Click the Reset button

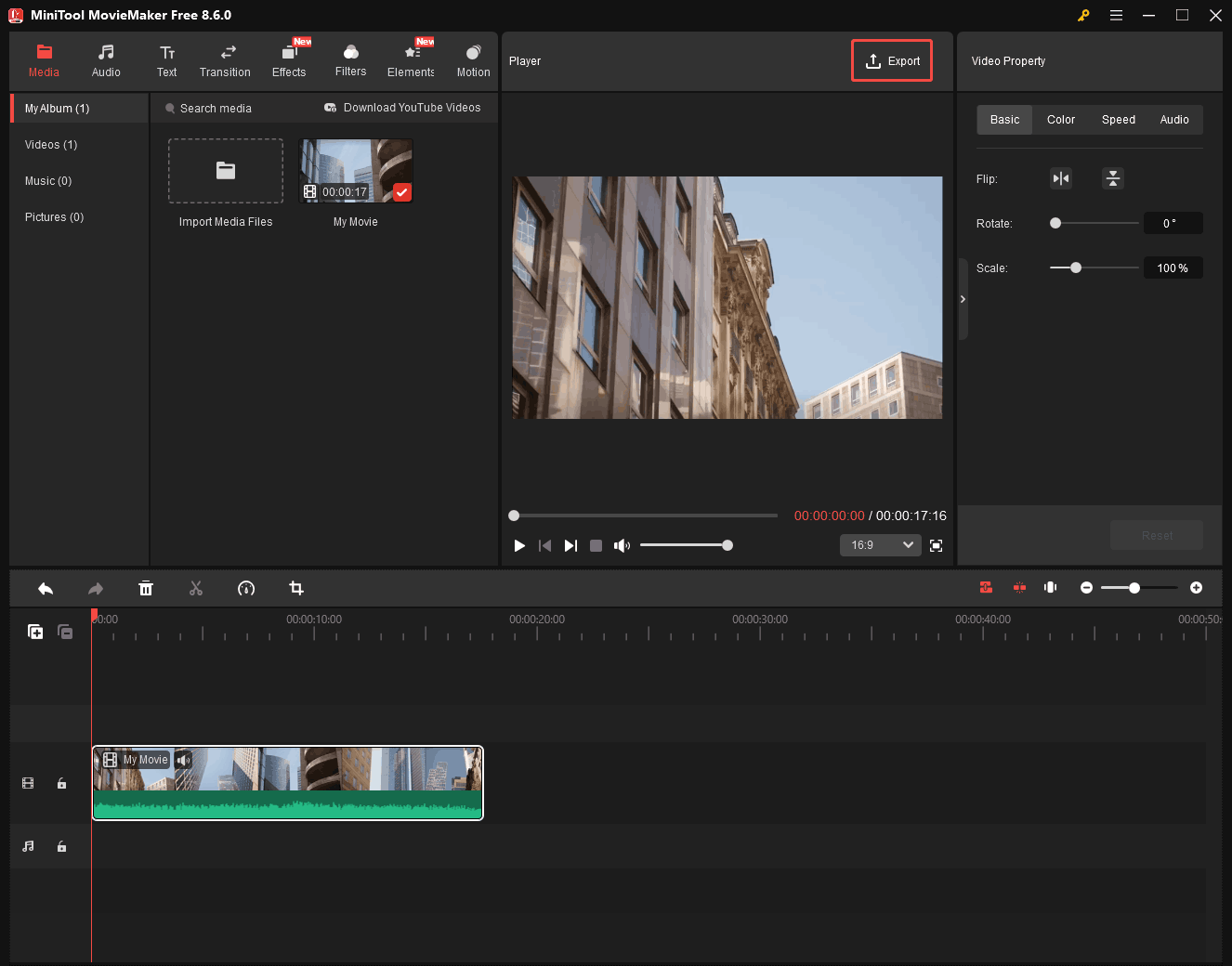point(1157,536)
